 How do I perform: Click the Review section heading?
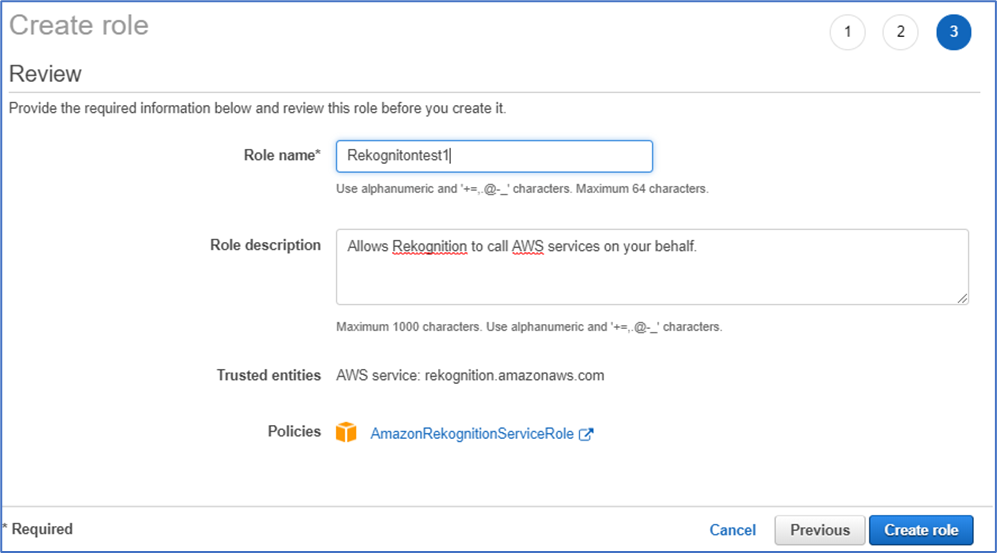[x=45, y=74]
